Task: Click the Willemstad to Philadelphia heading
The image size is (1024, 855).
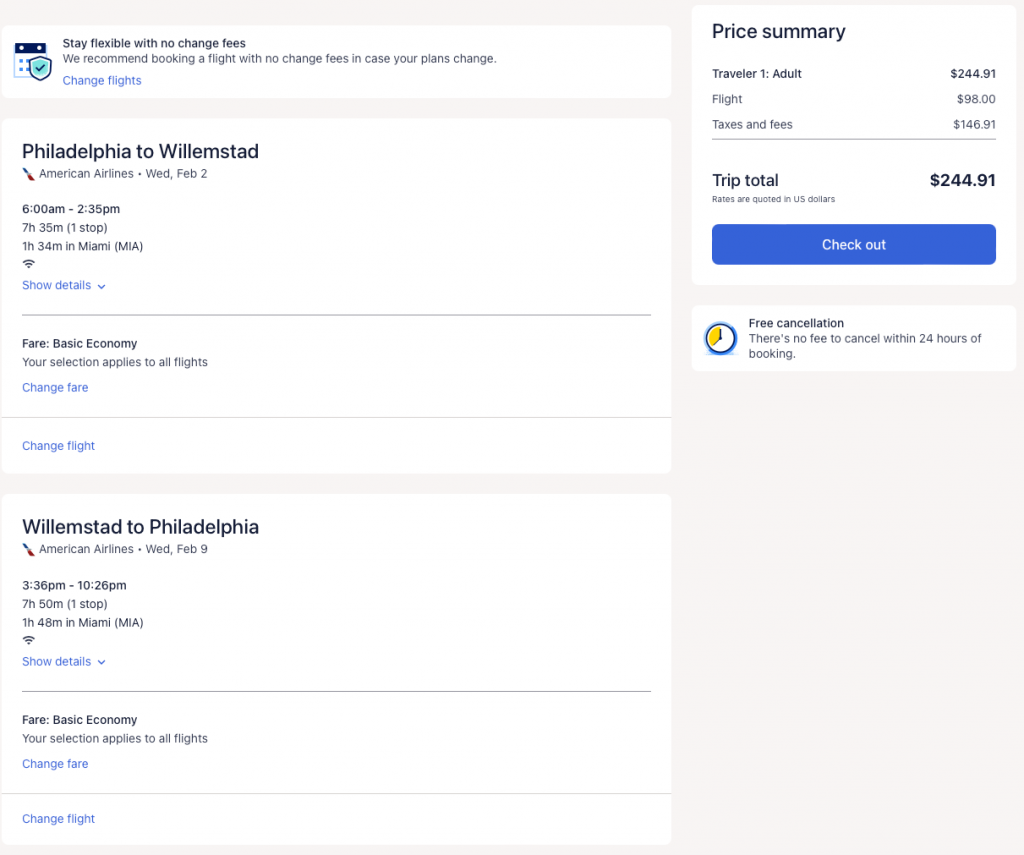Action: (140, 527)
